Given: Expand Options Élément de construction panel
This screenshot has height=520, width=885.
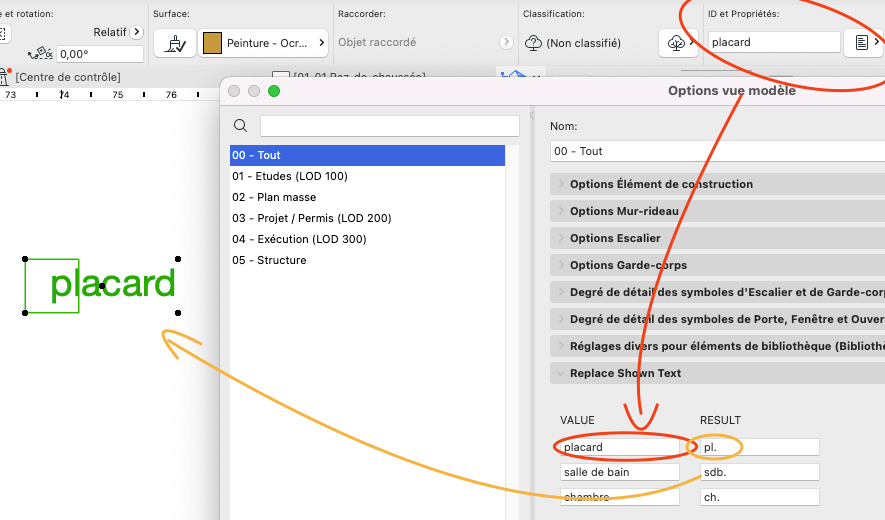Looking at the screenshot, I should coord(717,184).
